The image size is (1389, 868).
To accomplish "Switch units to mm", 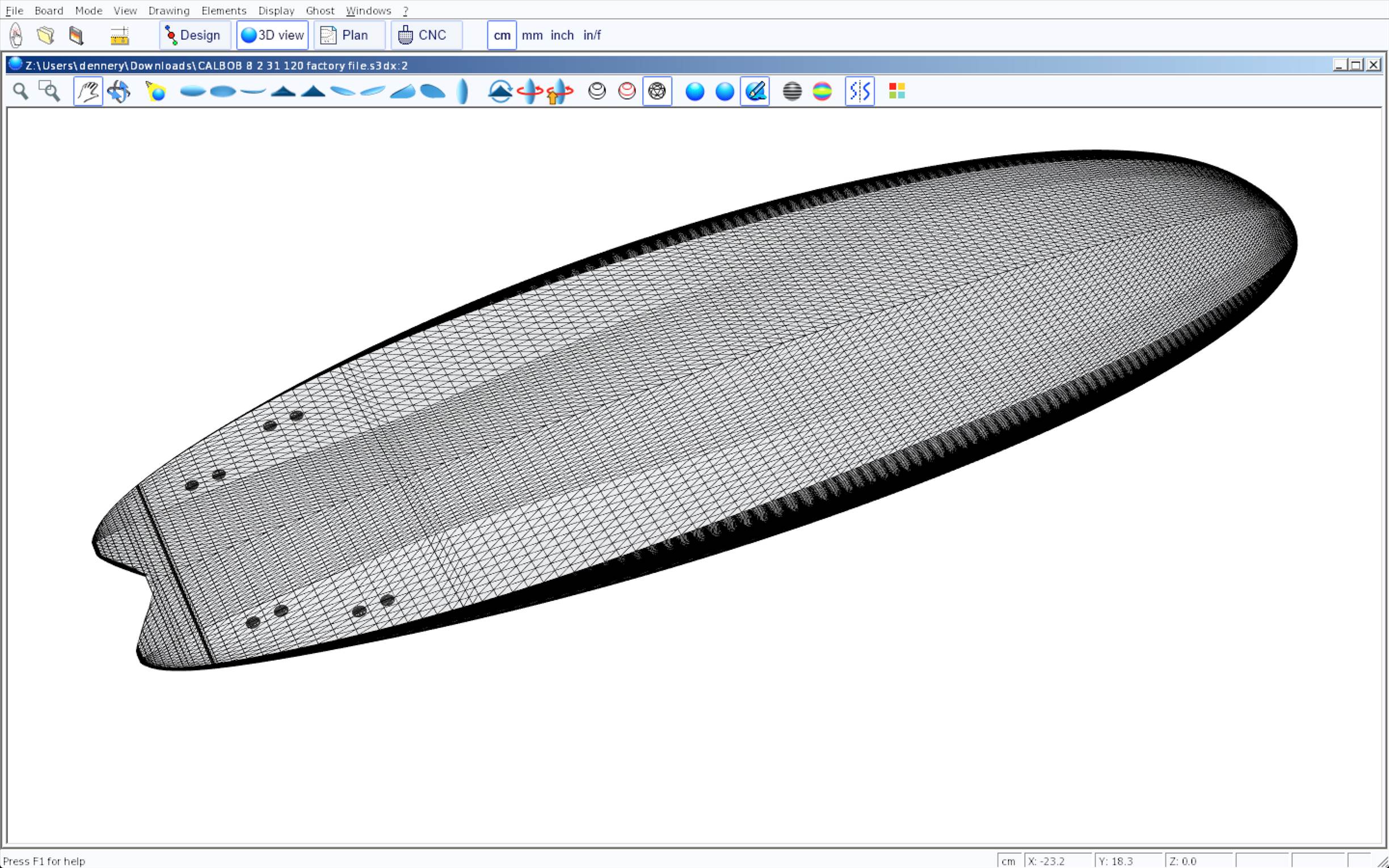I will coord(532,35).
